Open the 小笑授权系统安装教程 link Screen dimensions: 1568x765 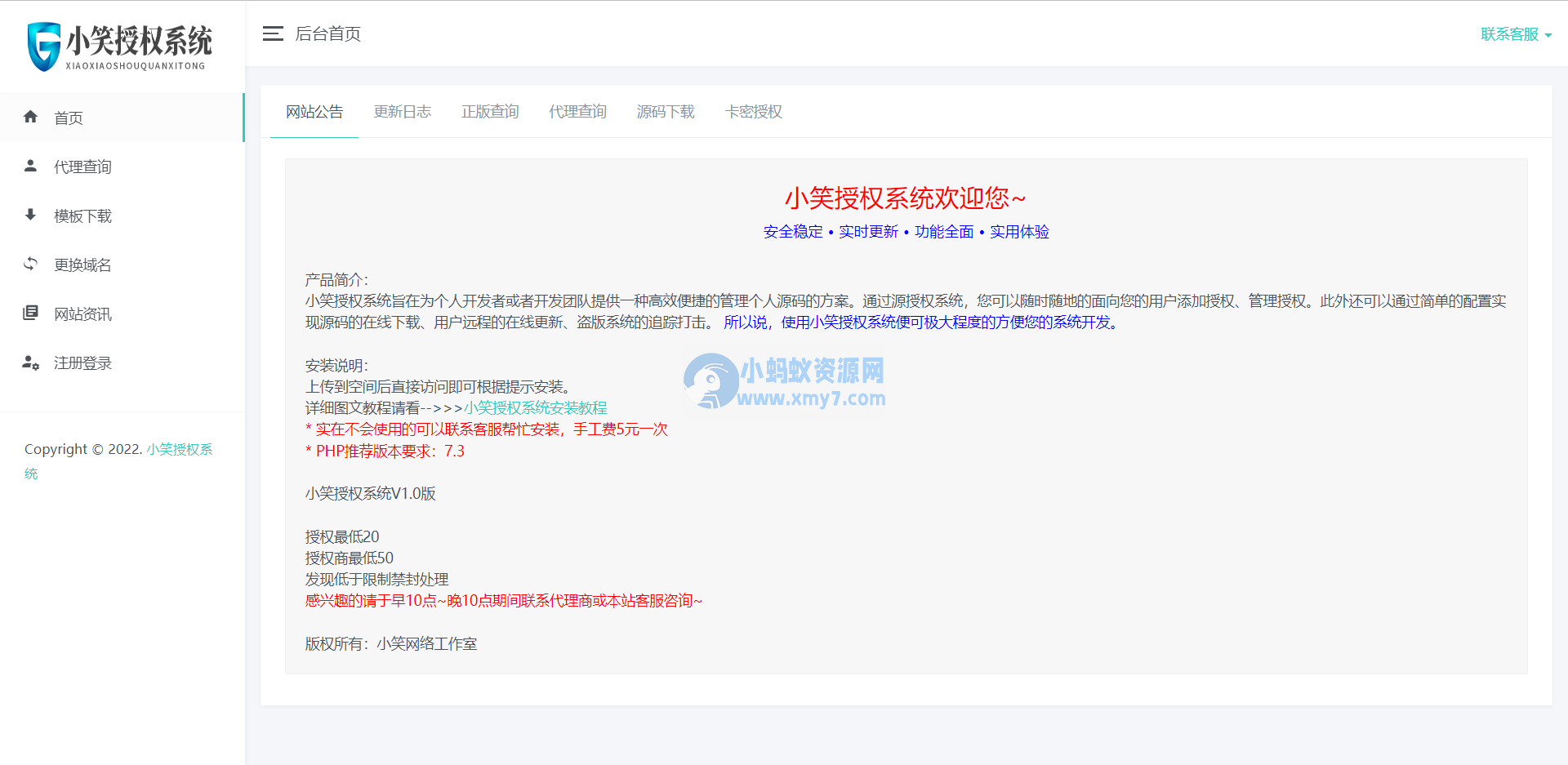coord(536,407)
